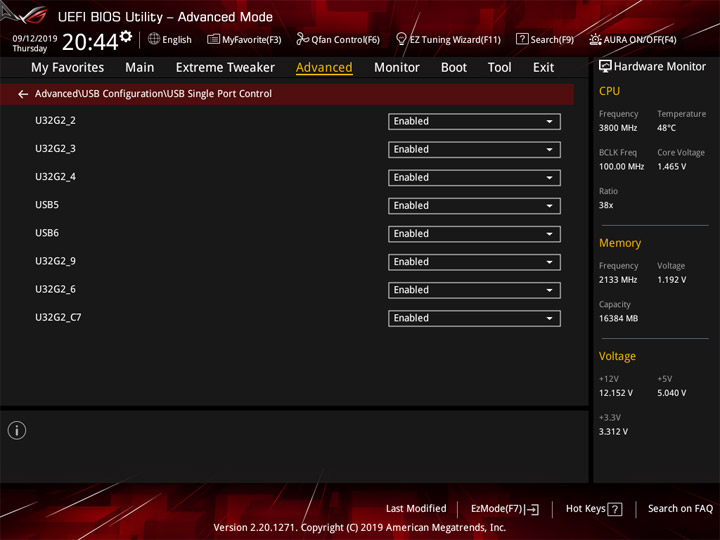
Task: Select the U32G2_C7 row label
Action: [58, 317]
